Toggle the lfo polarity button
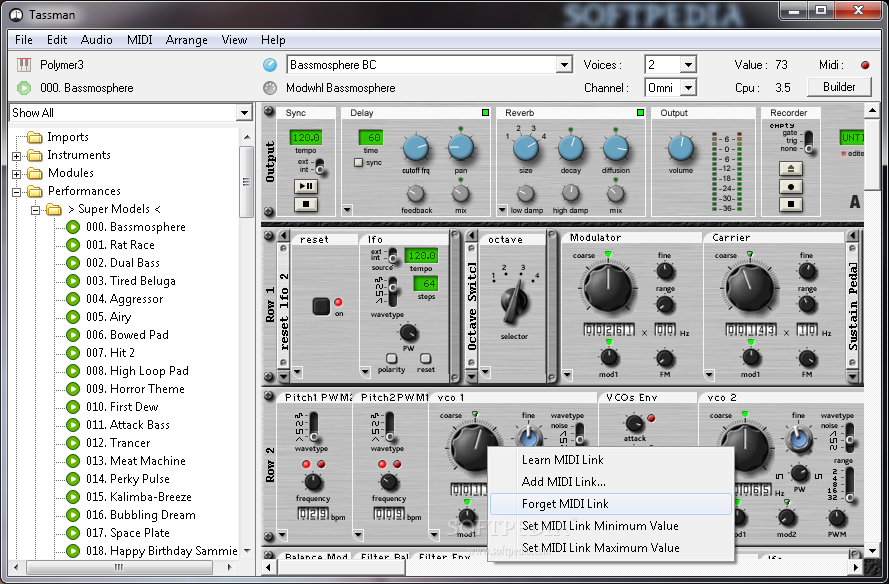The width and height of the screenshot is (889, 584). coord(391,358)
